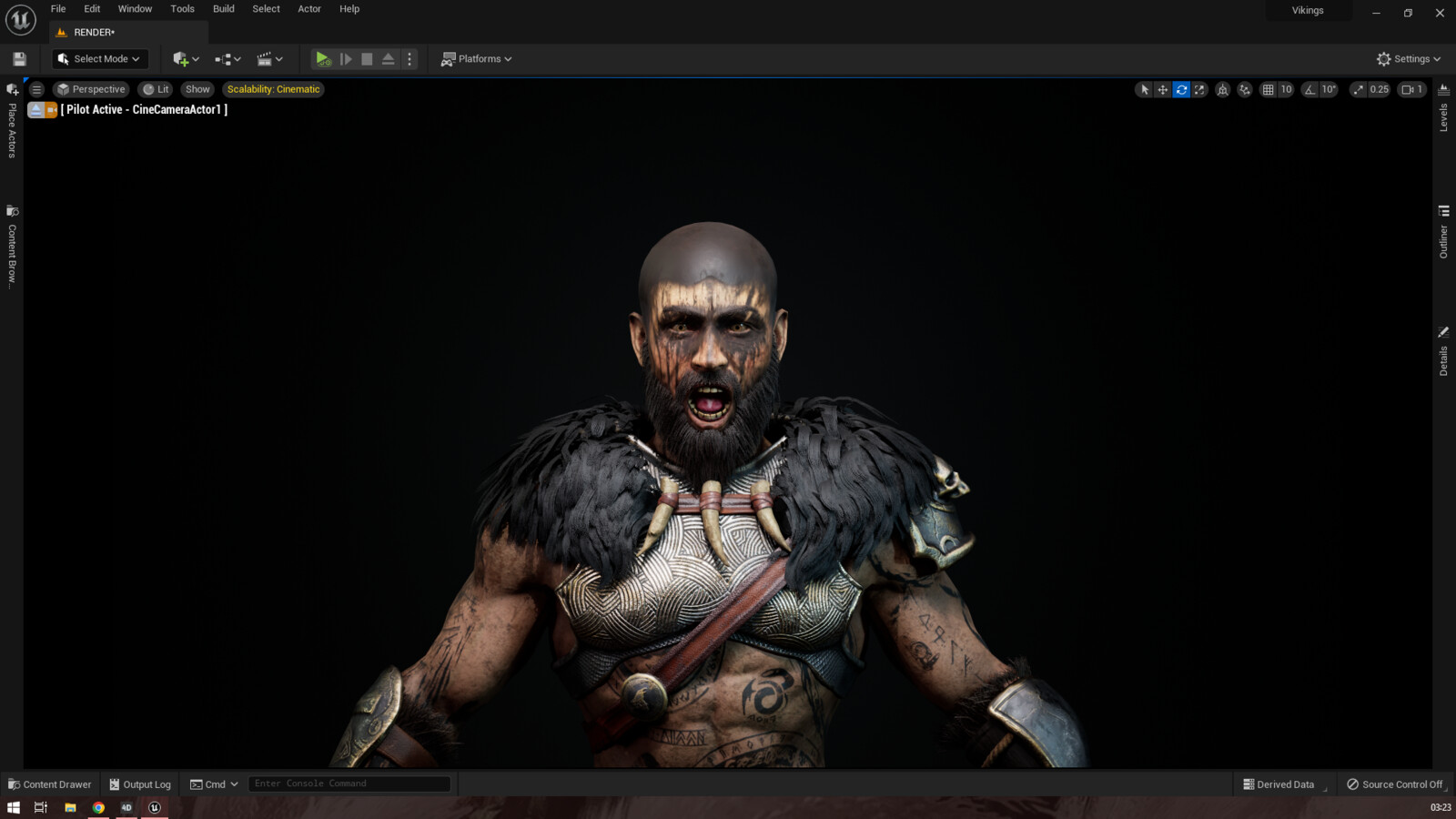This screenshot has height=819, width=1456.
Task: Open the Output Log
Action: point(140,784)
